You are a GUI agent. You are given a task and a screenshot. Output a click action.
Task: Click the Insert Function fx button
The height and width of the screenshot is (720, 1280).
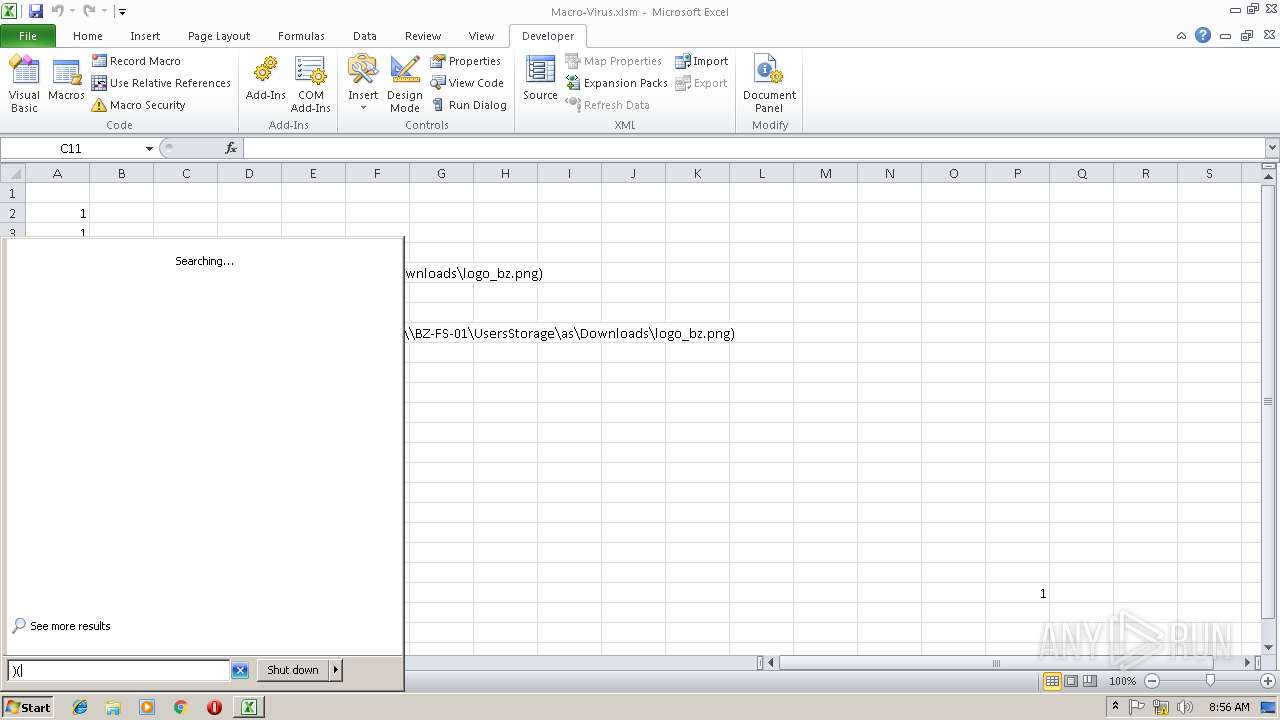[x=231, y=148]
